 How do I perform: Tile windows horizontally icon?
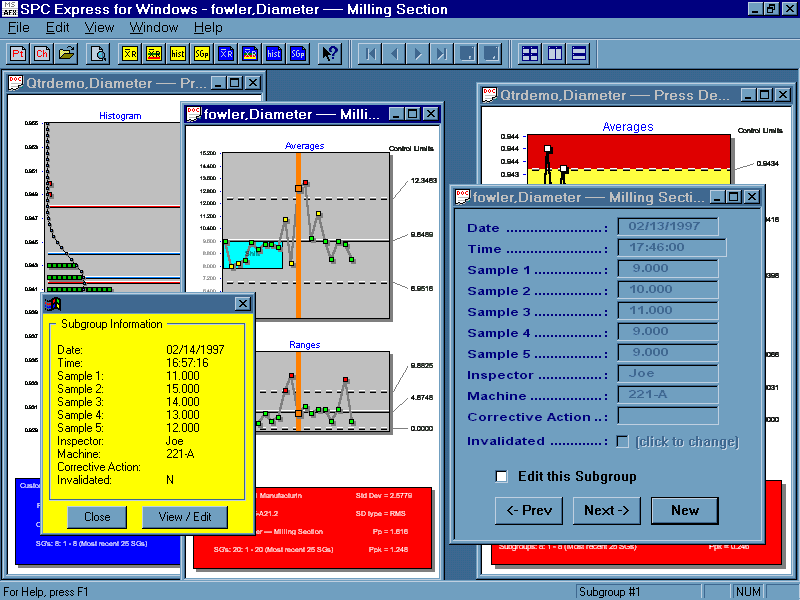point(579,54)
